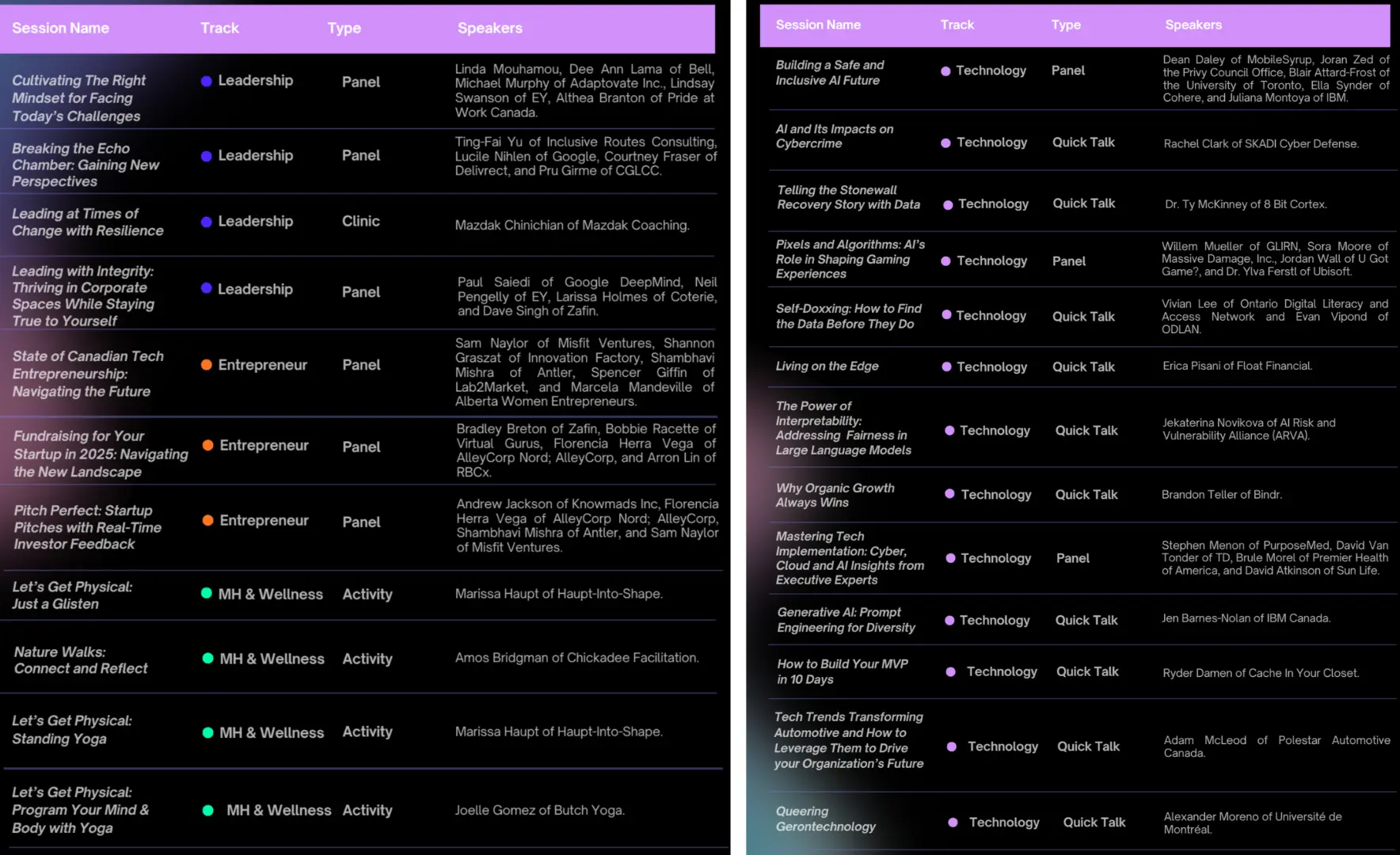Viewport: 1400px width, 855px height.
Task: Click pink Technology dot for Living on the Edge
Action: coord(946,367)
